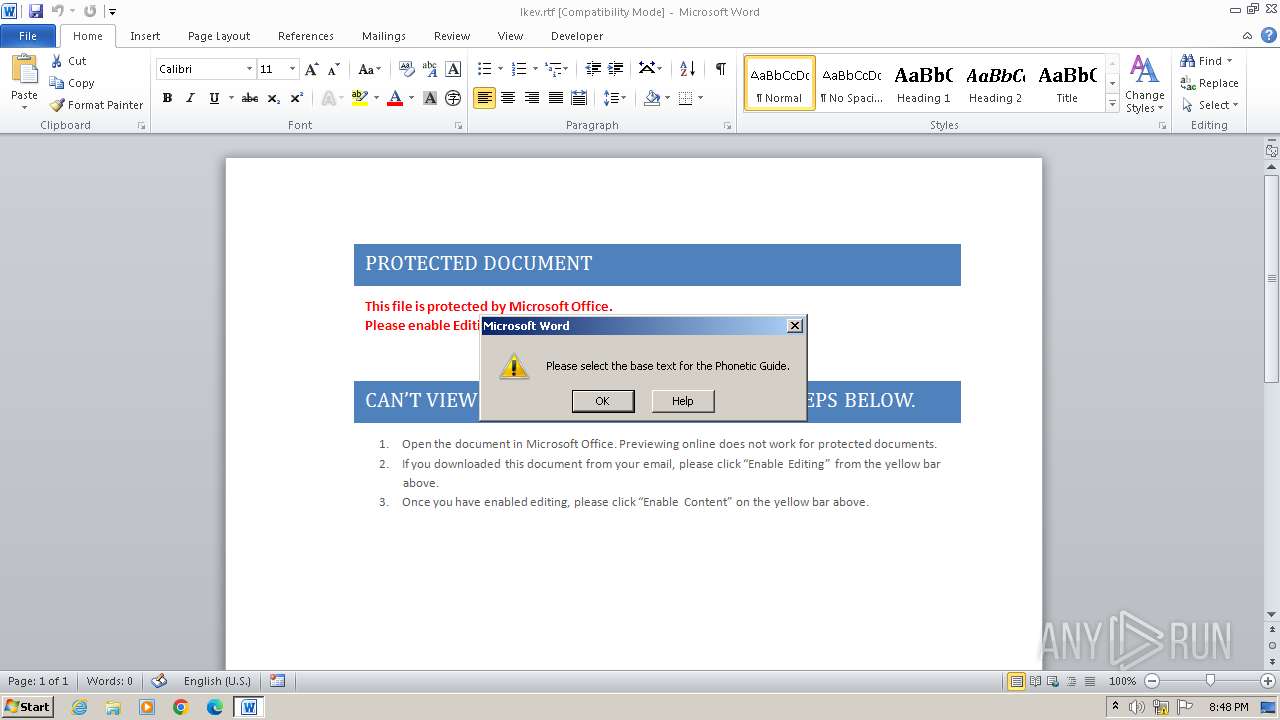This screenshot has width=1280, height=720.
Task: Click the Sort icon
Action: pyautogui.click(x=687, y=69)
